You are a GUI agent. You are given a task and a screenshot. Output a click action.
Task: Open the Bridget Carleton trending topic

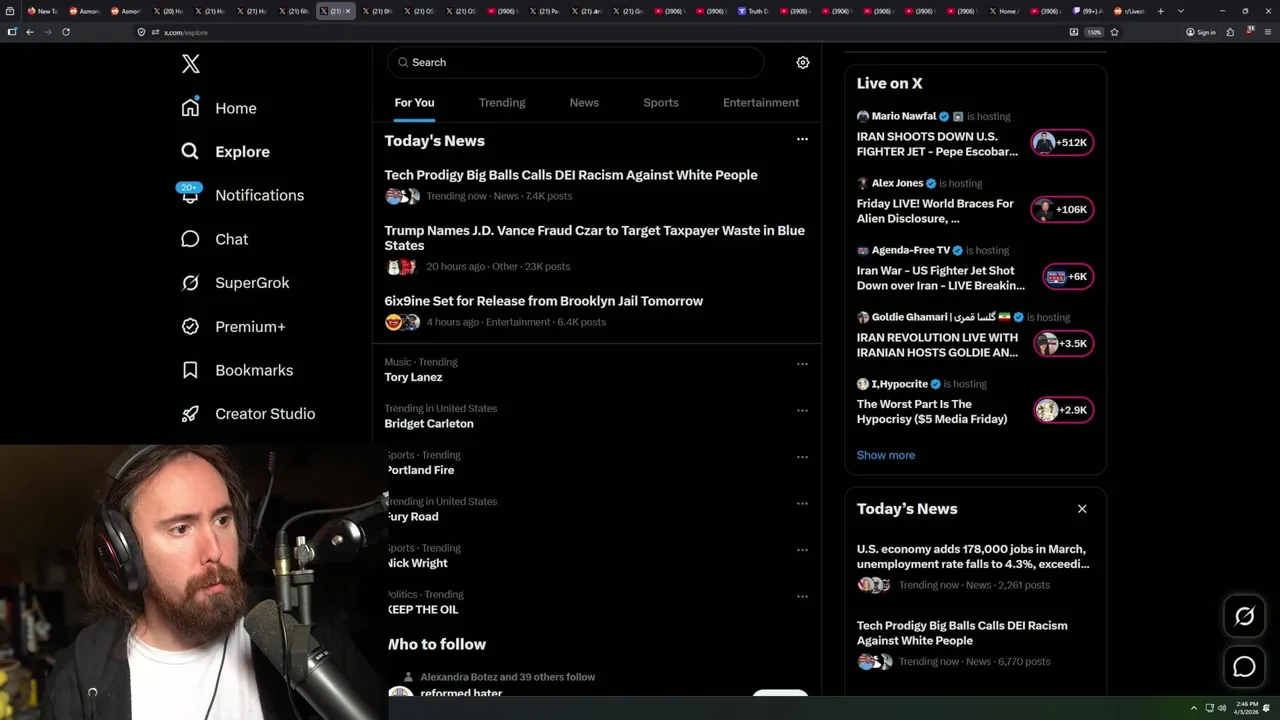coord(429,424)
